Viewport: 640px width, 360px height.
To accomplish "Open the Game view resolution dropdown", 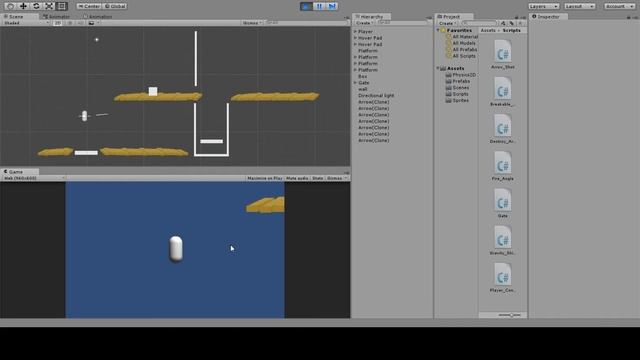I will point(33,178).
